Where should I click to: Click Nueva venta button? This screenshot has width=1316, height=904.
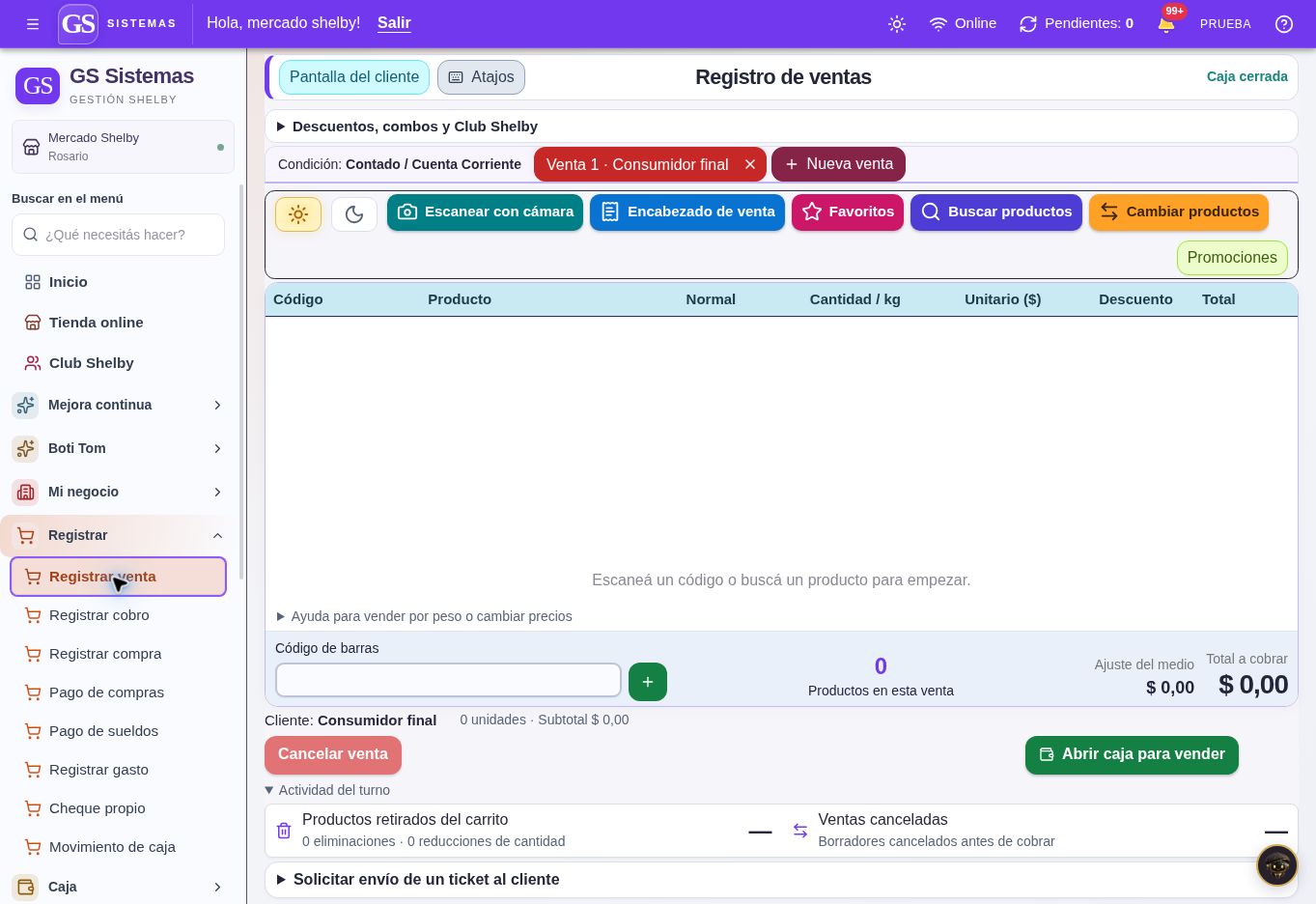point(838,164)
